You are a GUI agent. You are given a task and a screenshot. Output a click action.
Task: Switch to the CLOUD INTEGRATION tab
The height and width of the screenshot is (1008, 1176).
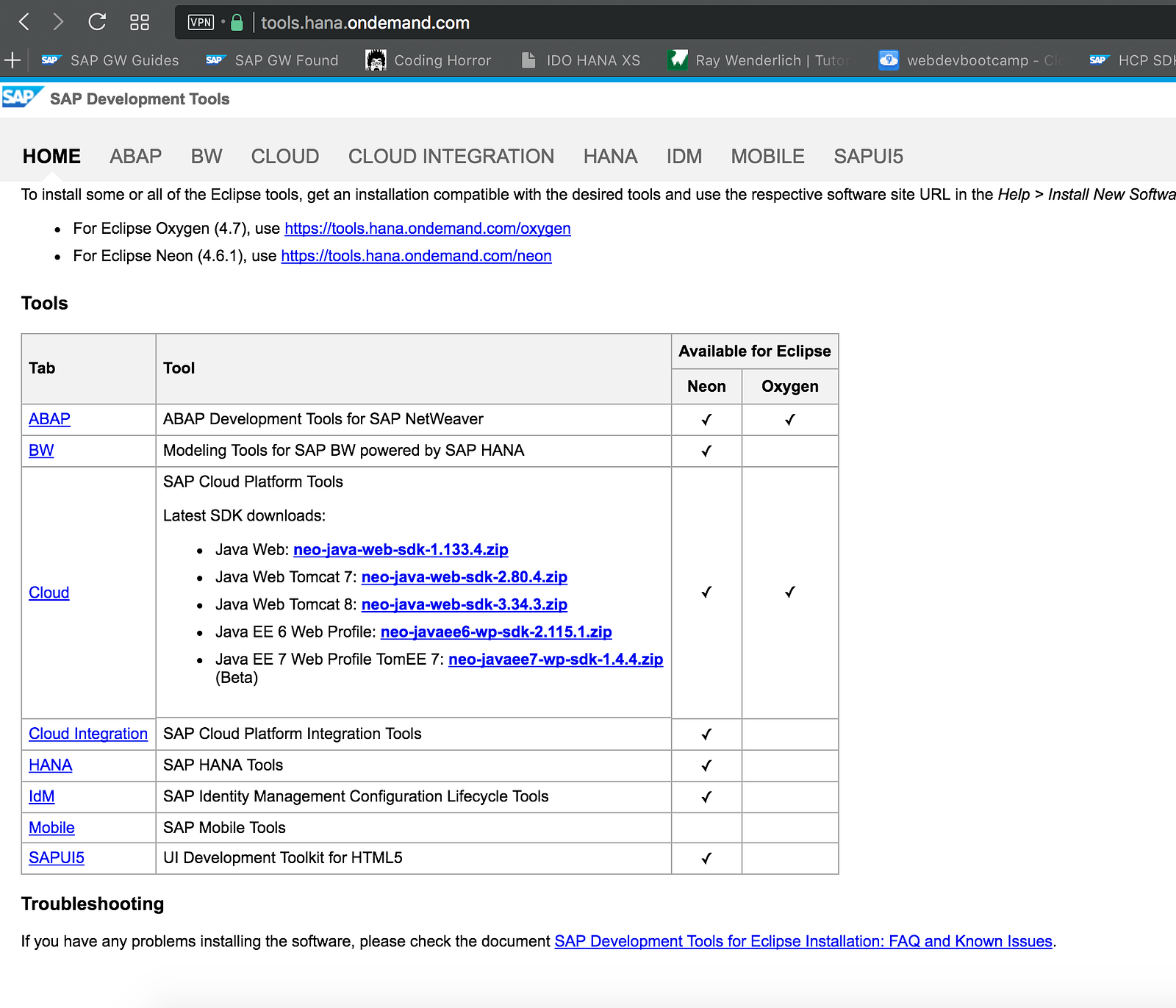pyautogui.click(x=451, y=157)
